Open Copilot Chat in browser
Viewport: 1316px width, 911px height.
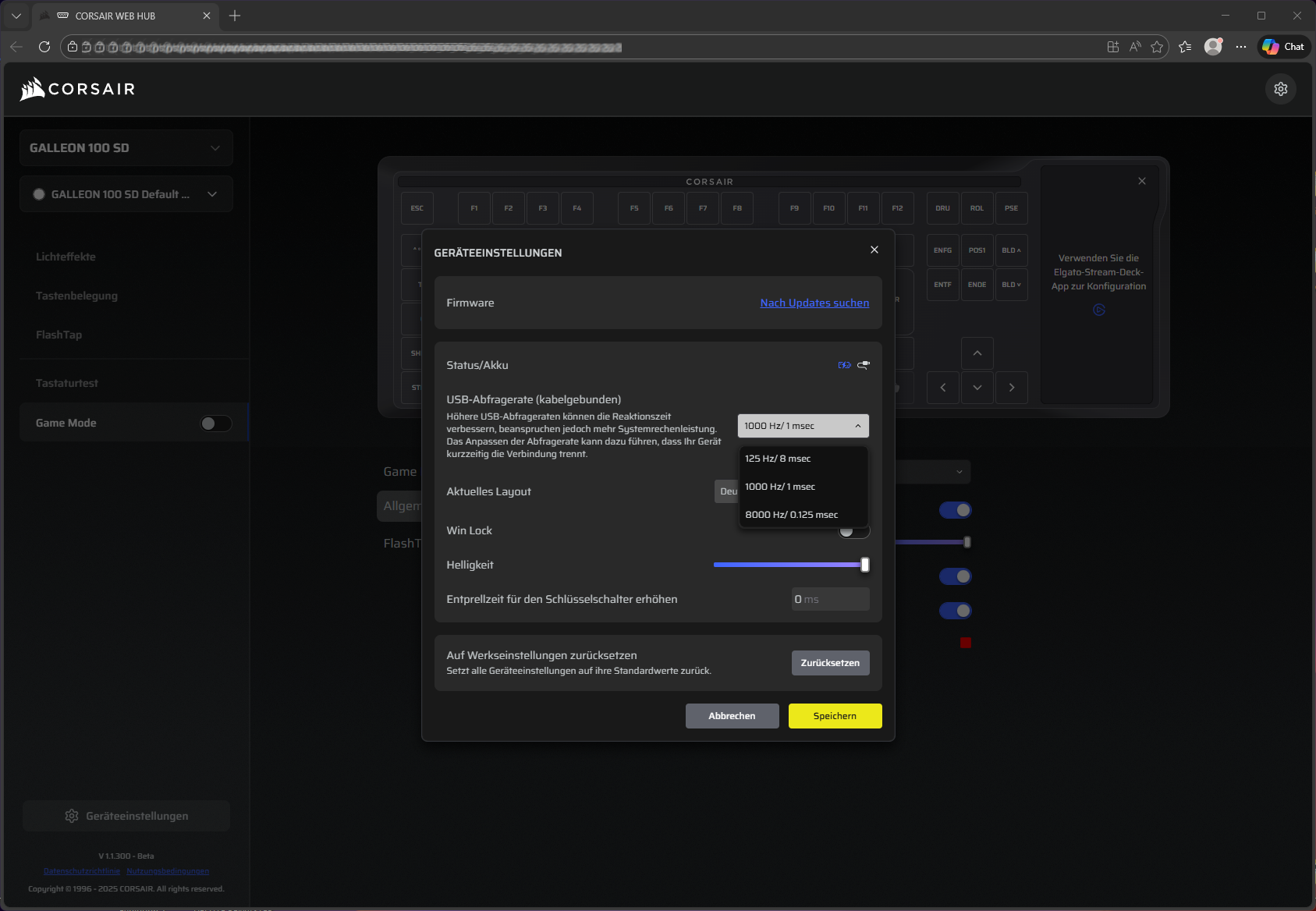pyautogui.click(x=1283, y=47)
